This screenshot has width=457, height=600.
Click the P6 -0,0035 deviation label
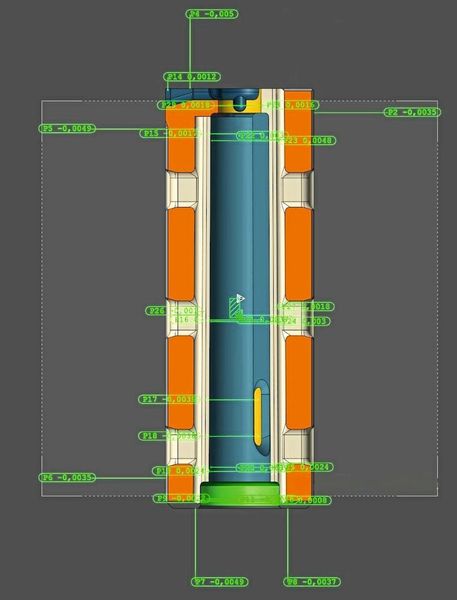pyautogui.click(x=67, y=477)
